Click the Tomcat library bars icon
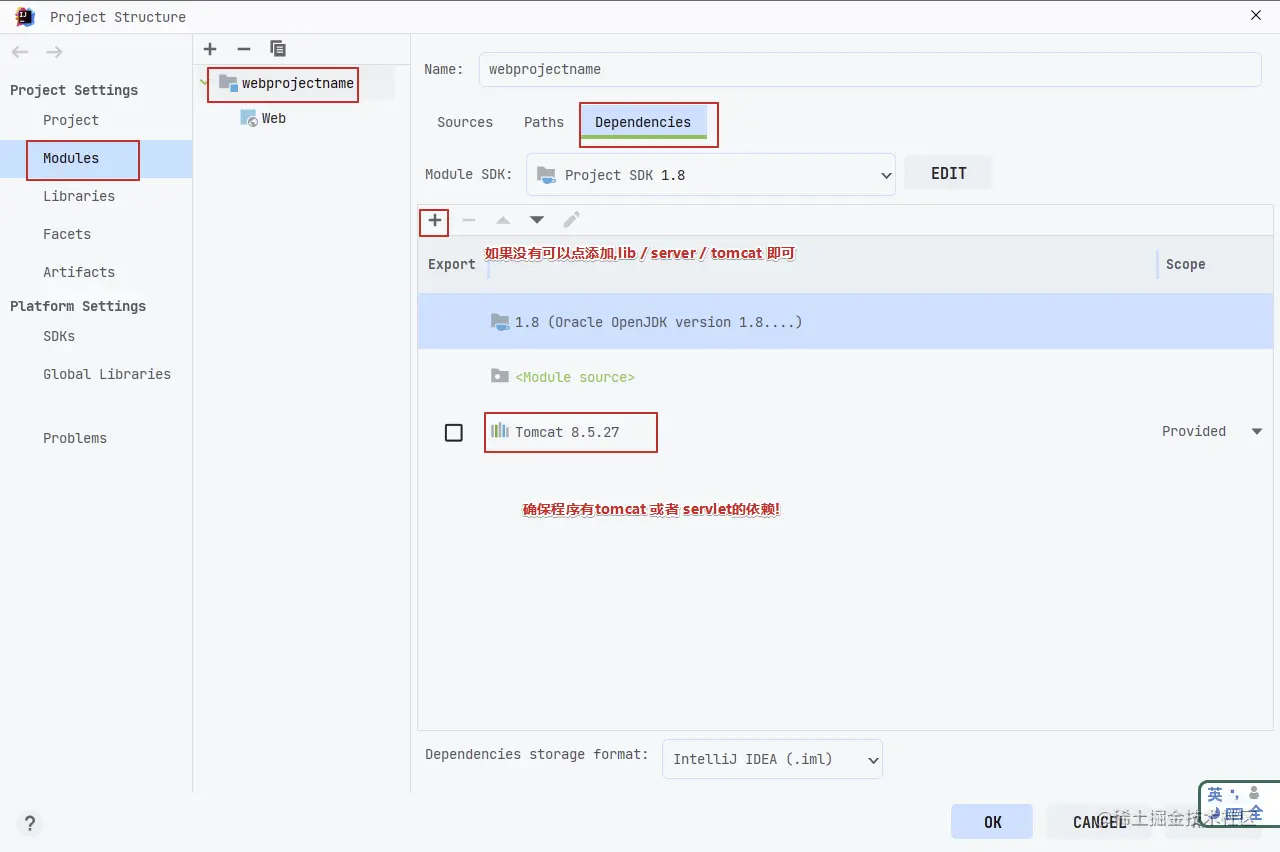The height and width of the screenshot is (852, 1280). [x=500, y=431]
